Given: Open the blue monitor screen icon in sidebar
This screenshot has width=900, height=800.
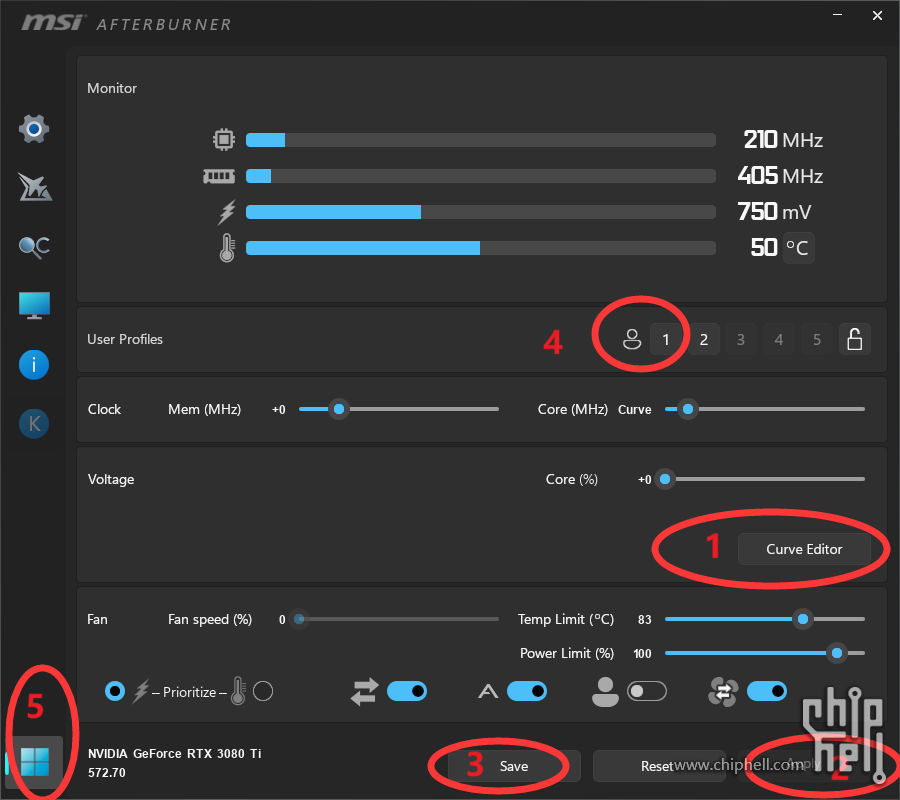Looking at the screenshot, I should 34,305.
